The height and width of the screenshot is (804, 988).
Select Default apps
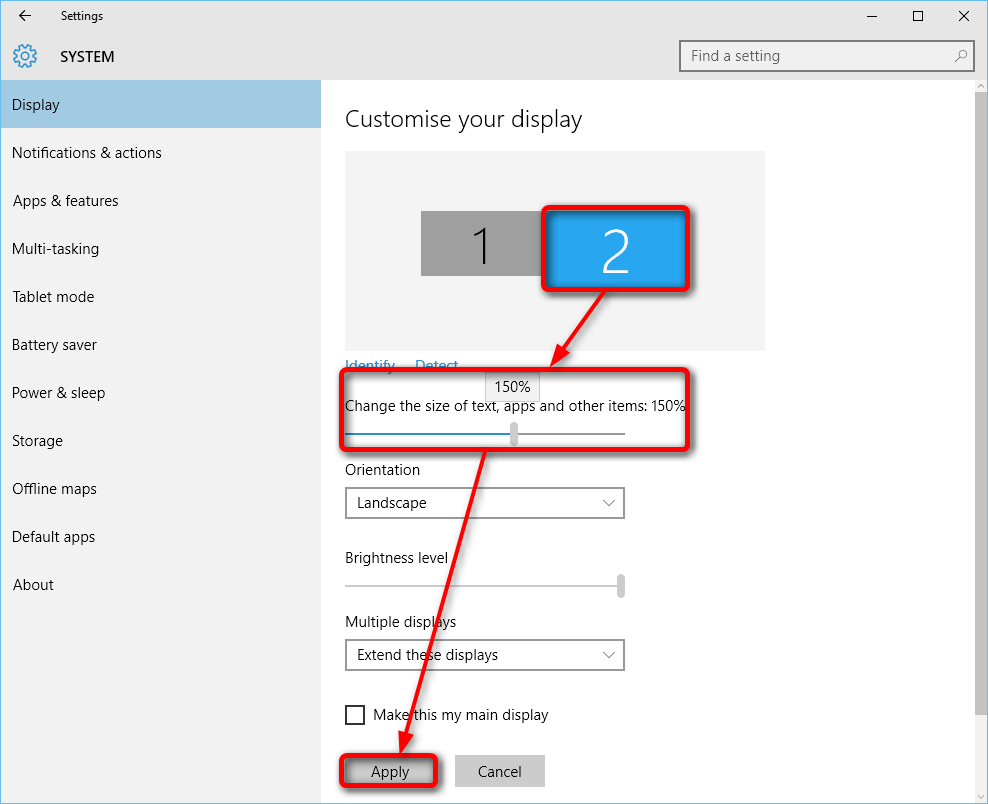[x=161, y=537]
